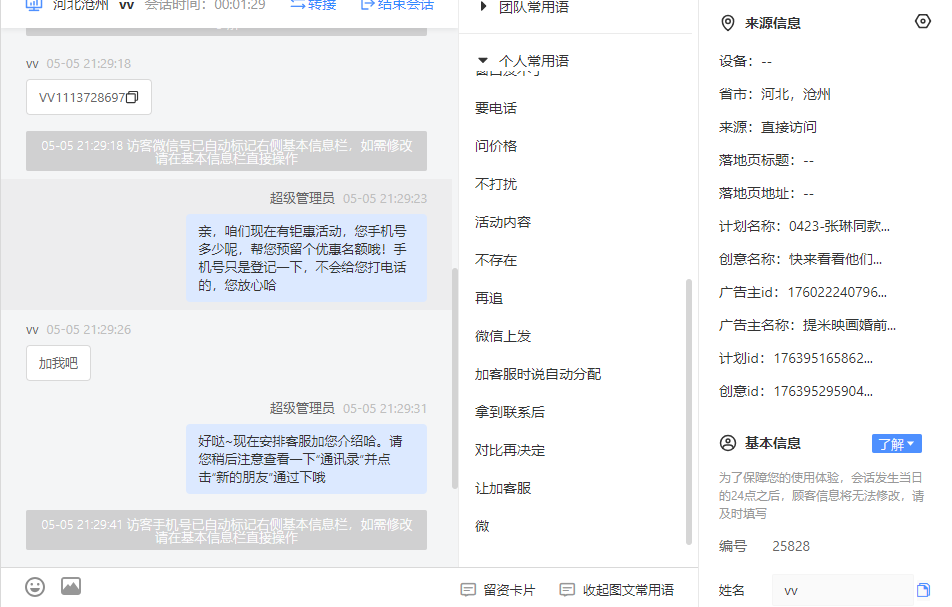Click the visitor device monitor icon in header

[33, 5]
